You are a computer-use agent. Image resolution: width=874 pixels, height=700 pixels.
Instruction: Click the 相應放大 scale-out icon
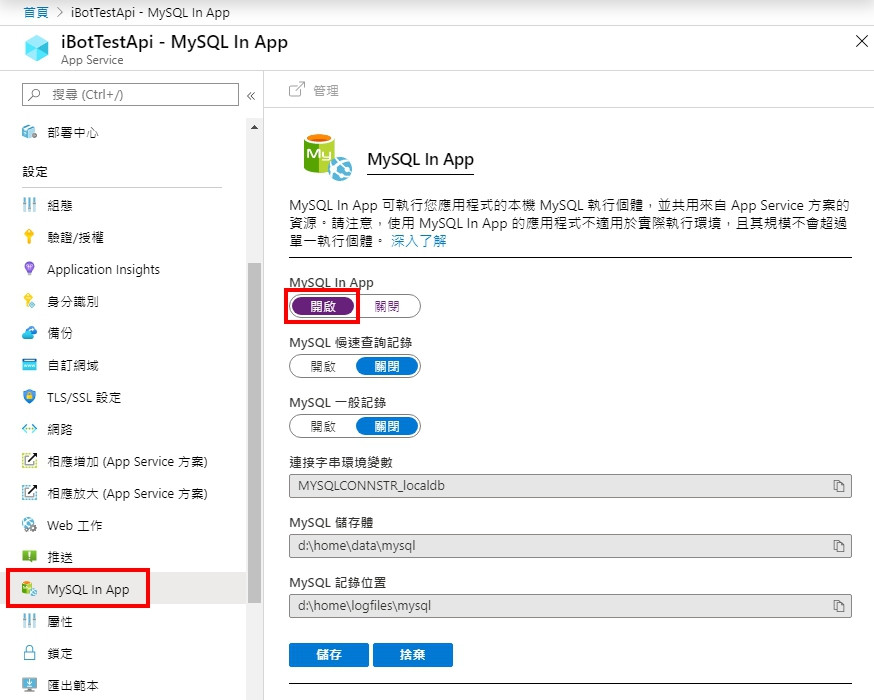pyautogui.click(x=29, y=493)
